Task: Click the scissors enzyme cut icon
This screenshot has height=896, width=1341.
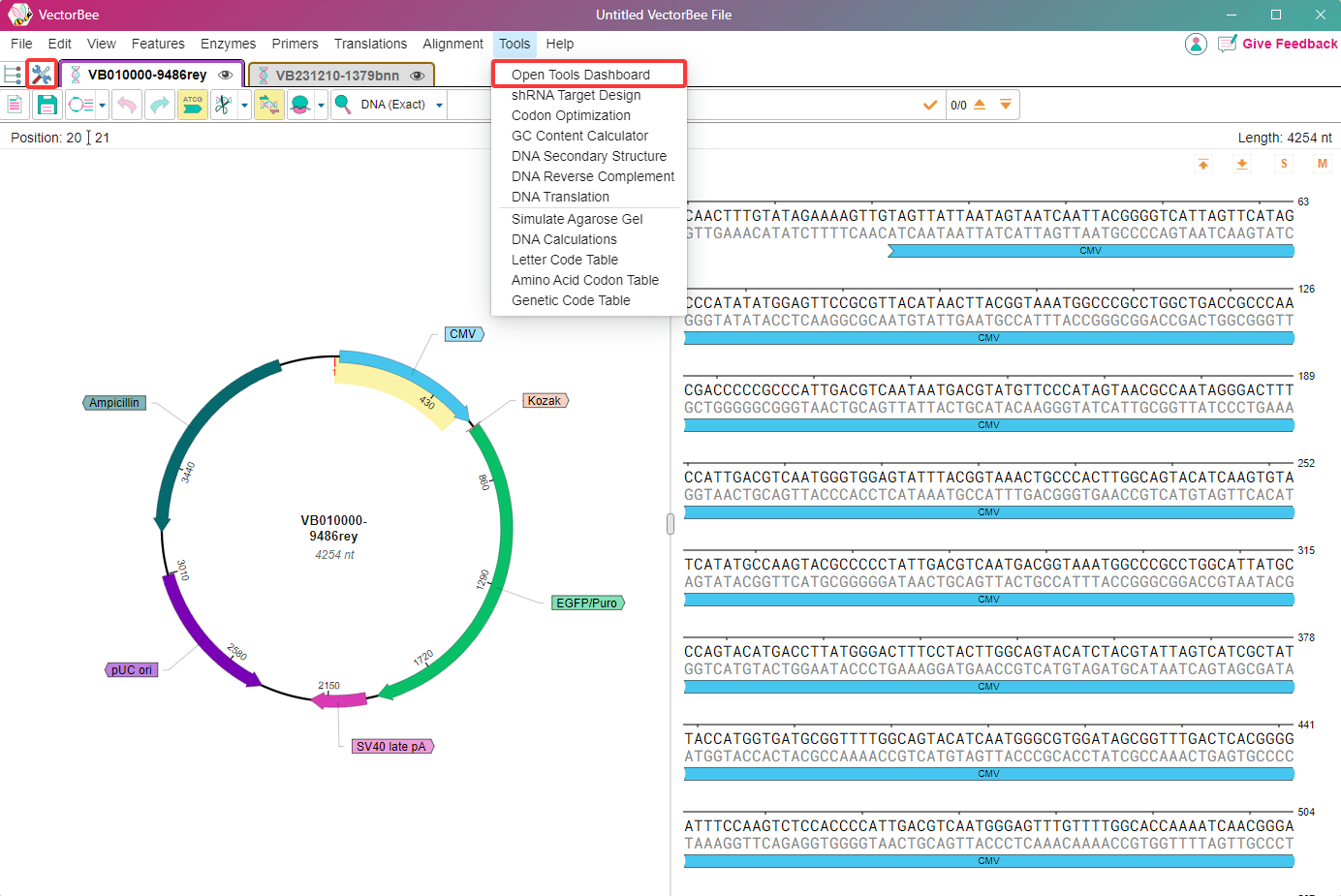Action: [x=224, y=105]
